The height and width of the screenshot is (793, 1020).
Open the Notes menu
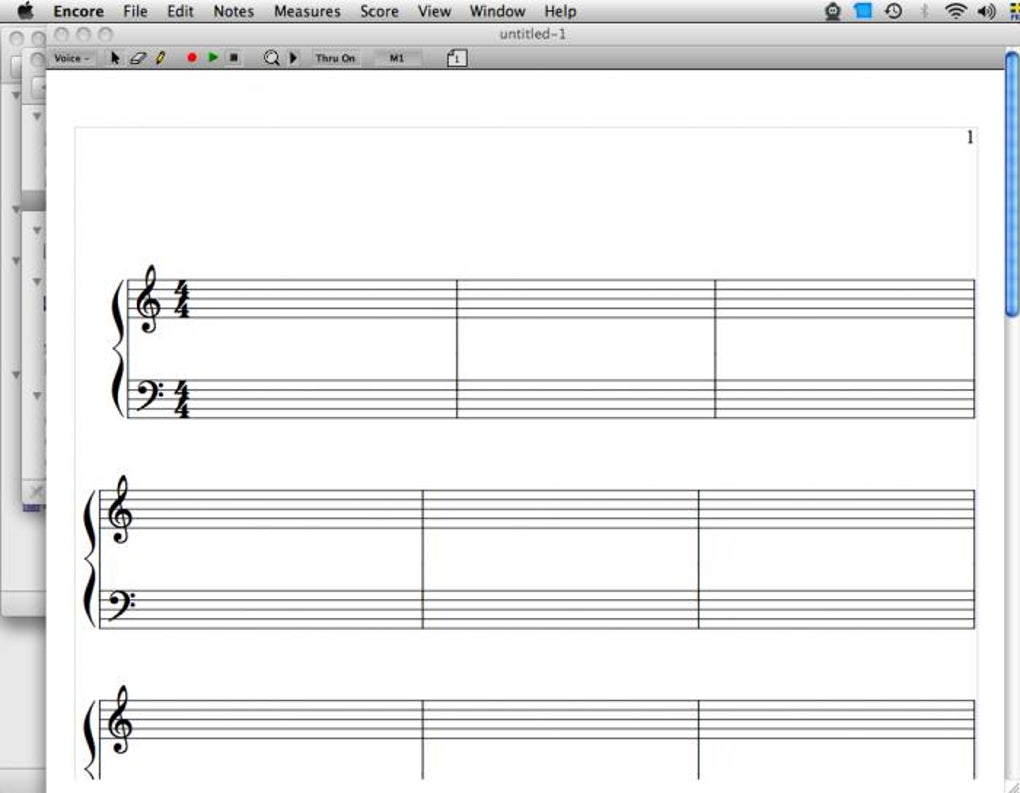tap(234, 11)
